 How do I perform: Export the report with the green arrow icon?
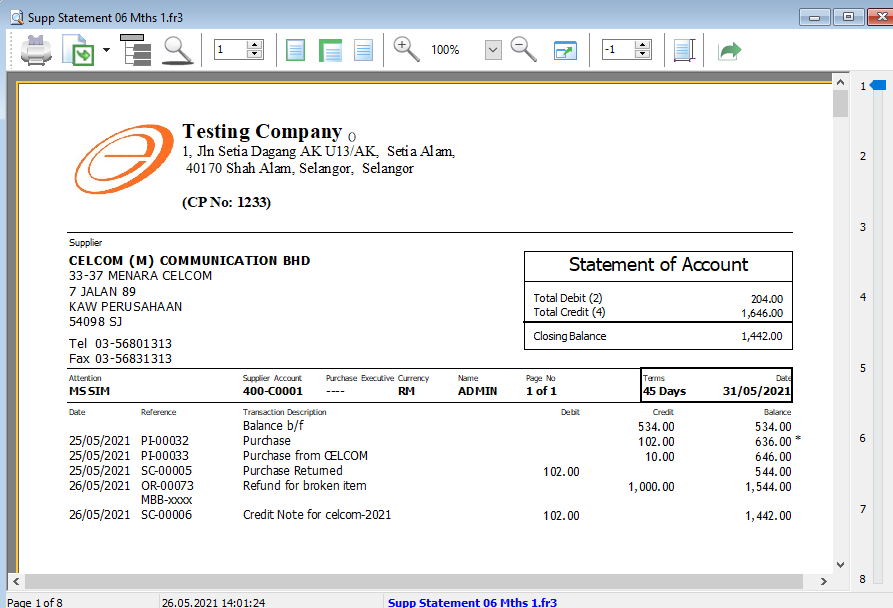click(x=729, y=49)
